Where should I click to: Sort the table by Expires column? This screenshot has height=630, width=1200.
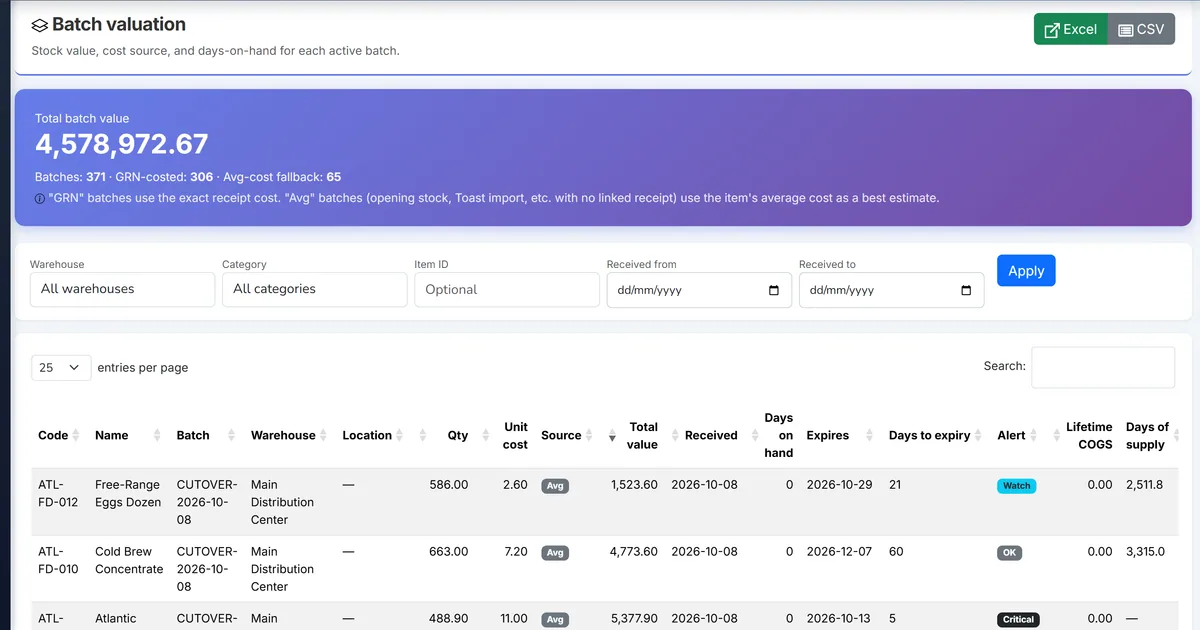point(840,435)
